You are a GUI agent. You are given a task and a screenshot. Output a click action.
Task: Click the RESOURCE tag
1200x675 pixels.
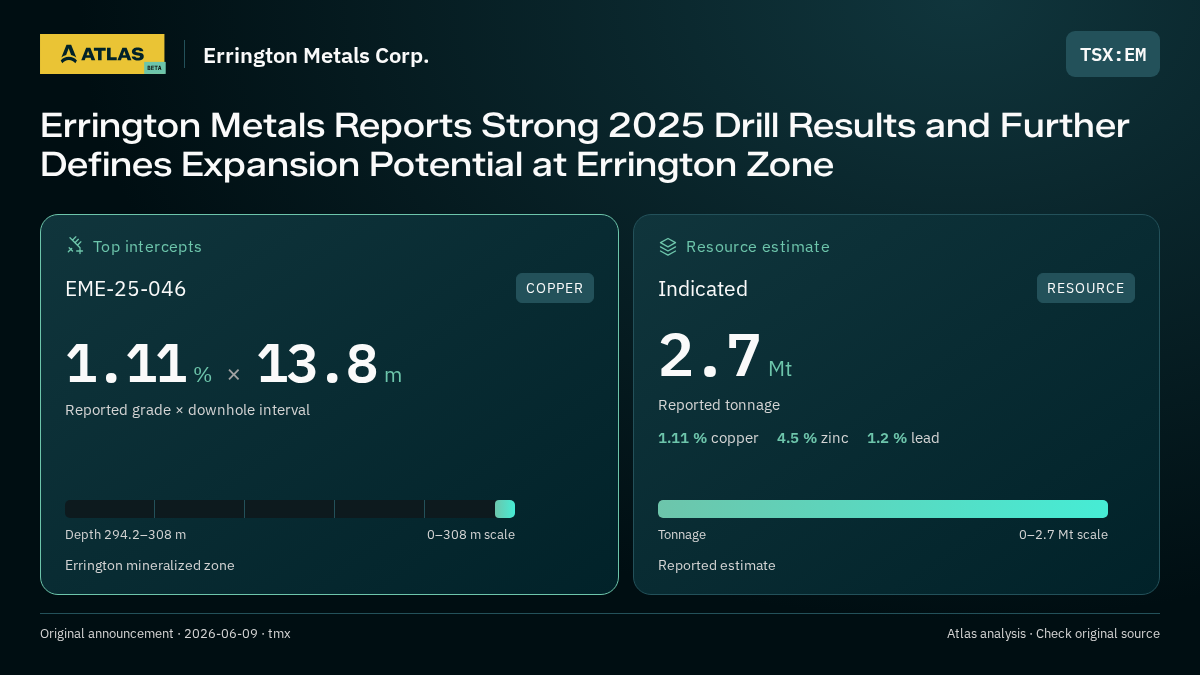(1085, 288)
